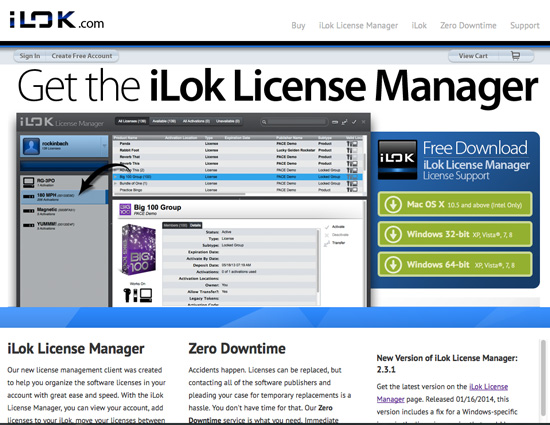
Task: Go to Zero Downtime nav item
Action: click(468, 26)
